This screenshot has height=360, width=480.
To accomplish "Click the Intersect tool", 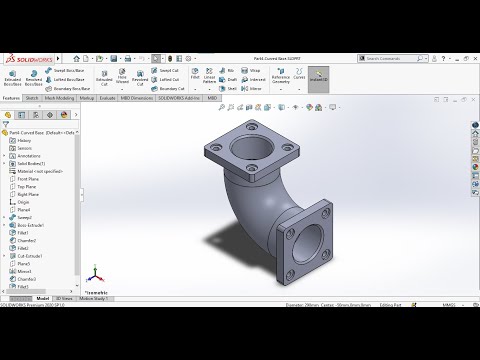I will coord(253,80).
